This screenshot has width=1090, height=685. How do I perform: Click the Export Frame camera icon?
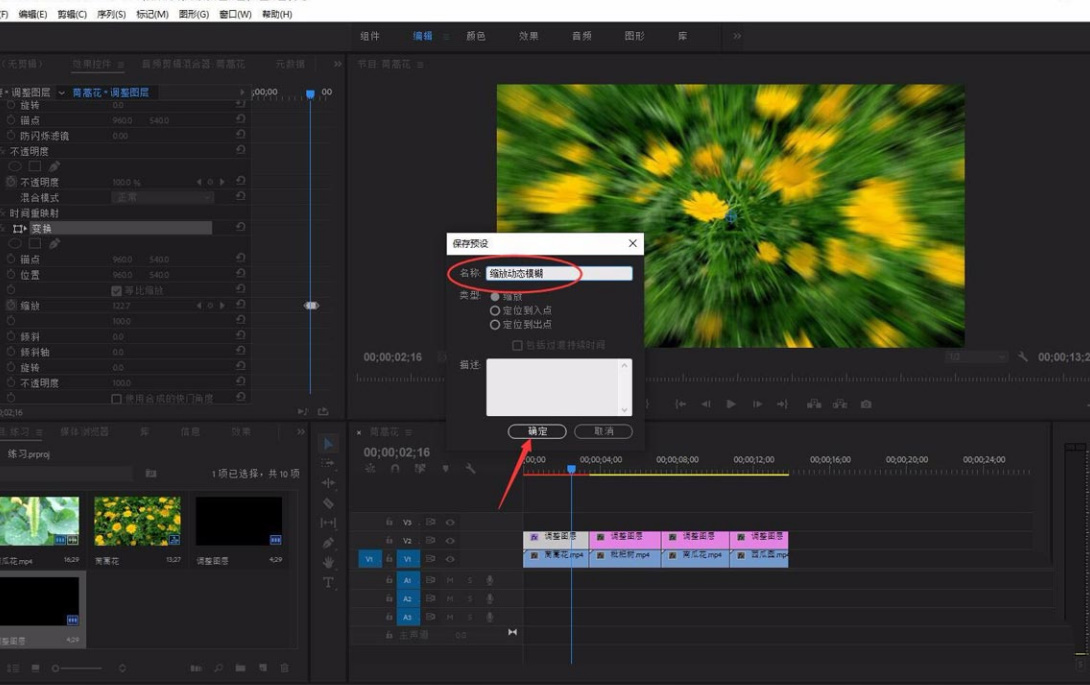[866, 404]
